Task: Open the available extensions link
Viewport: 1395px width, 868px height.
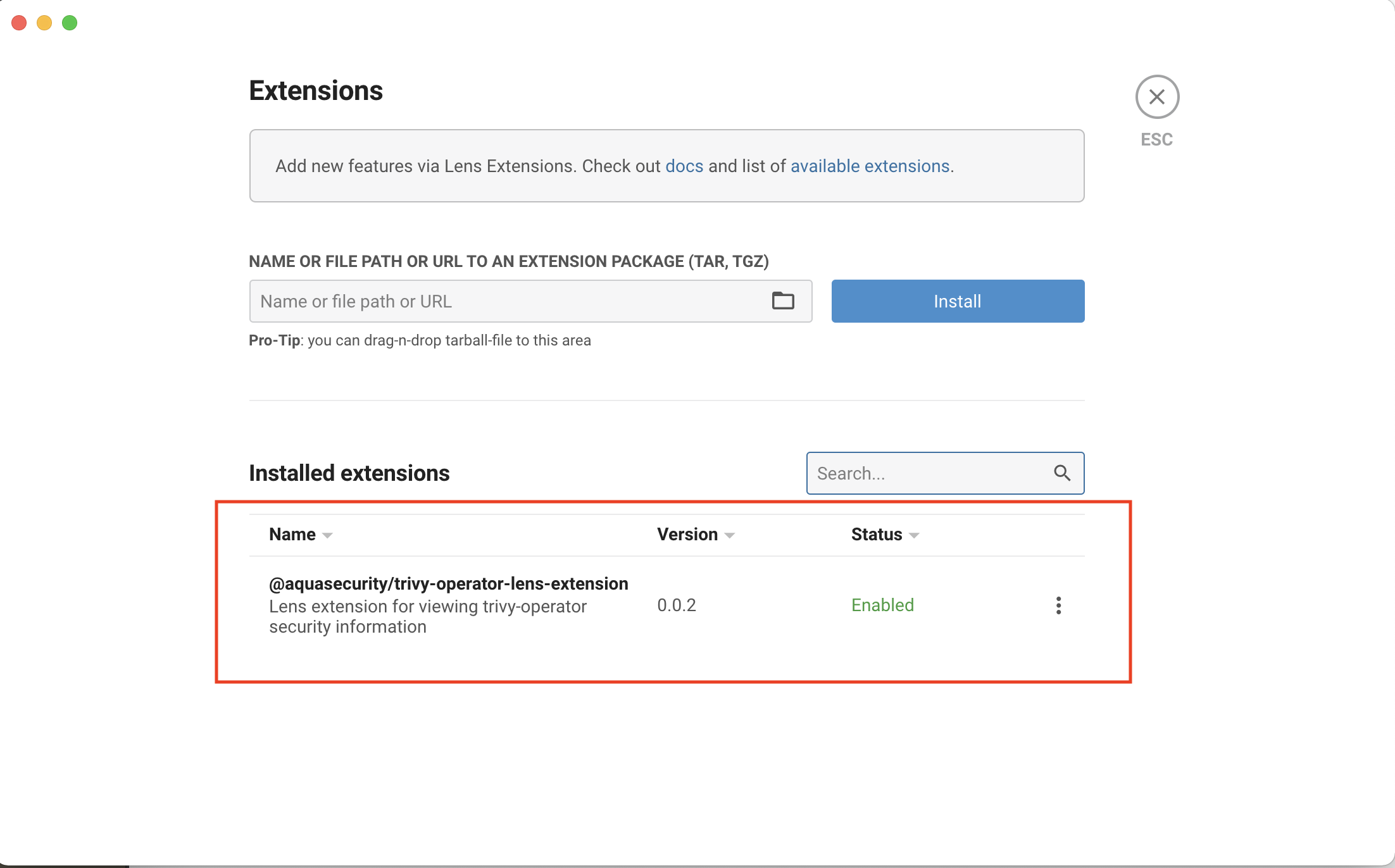Action: tap(870, 166)
